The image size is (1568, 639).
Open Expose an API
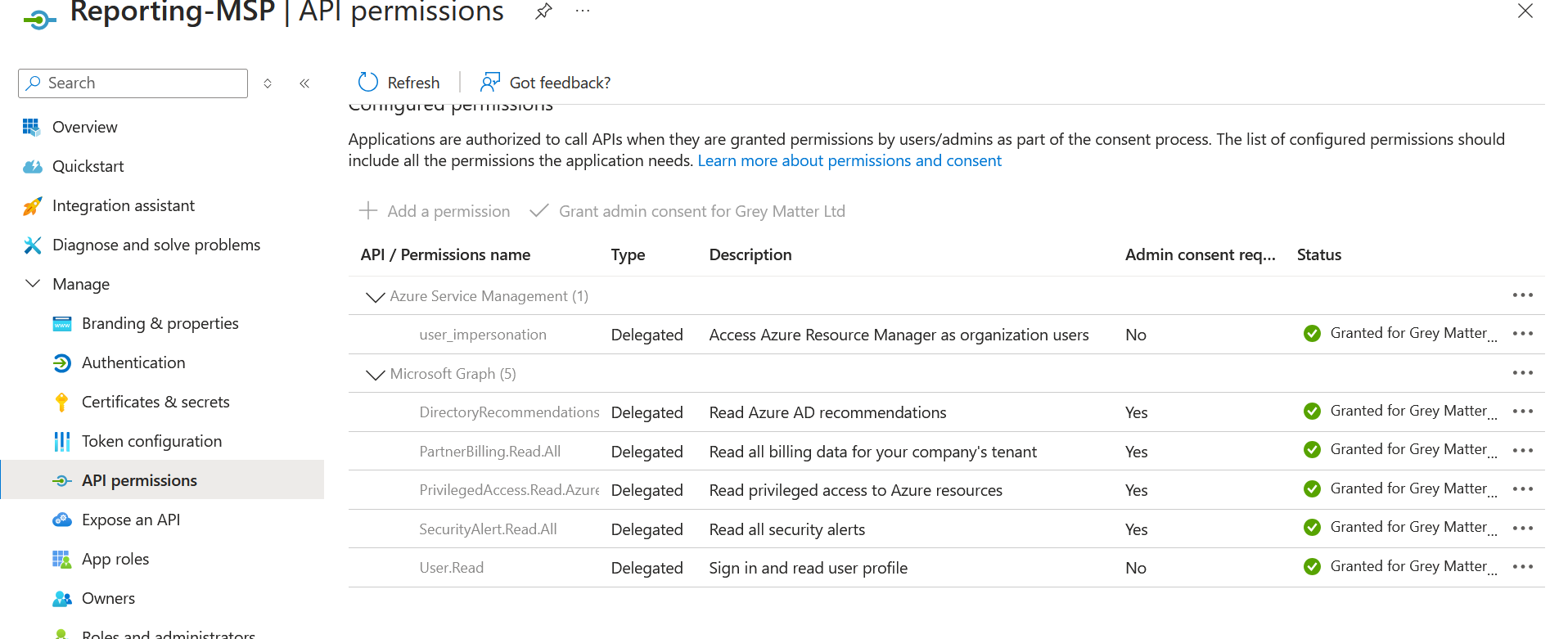[131, 520]
